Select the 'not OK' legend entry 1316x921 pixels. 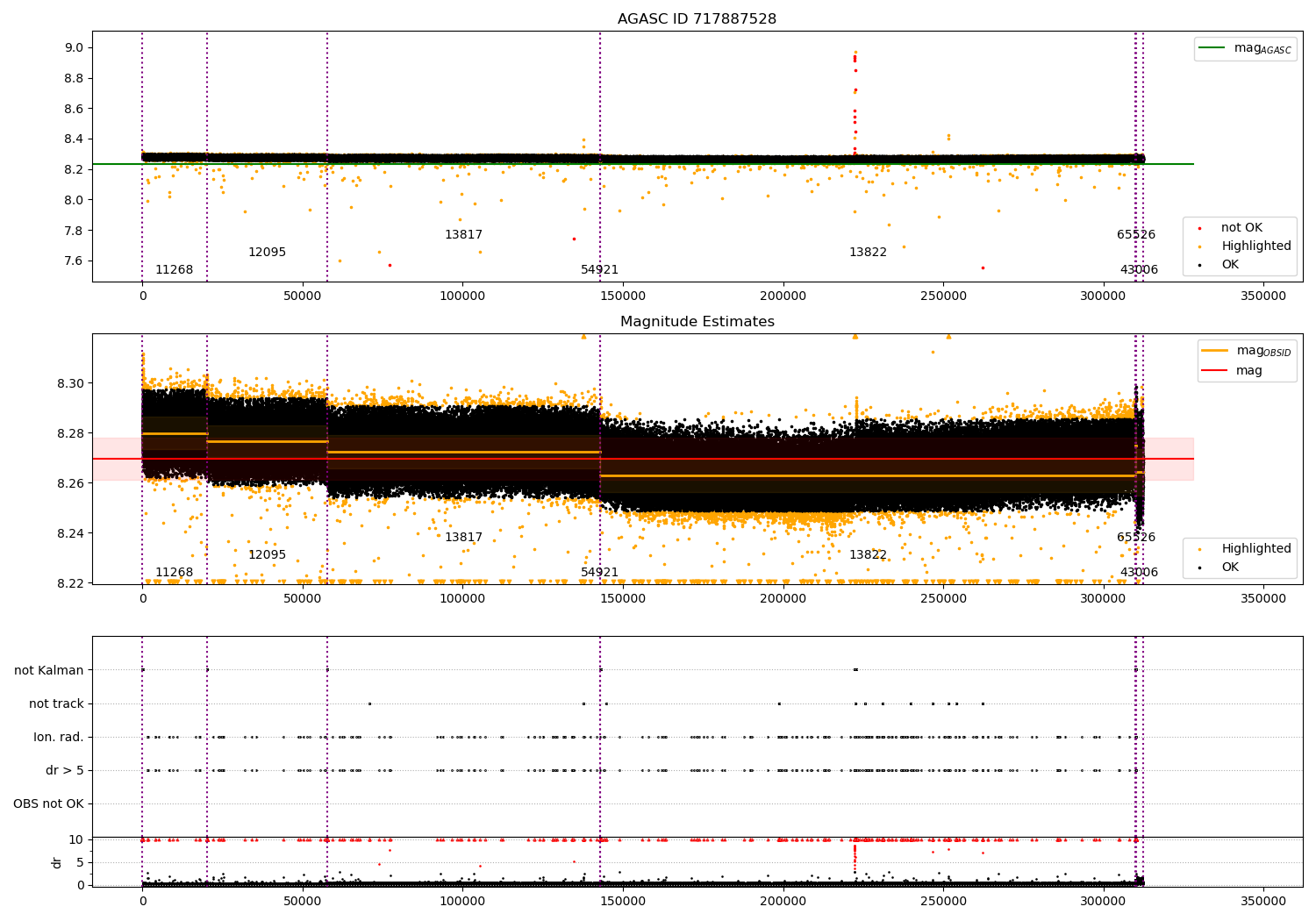point(1230,227)
